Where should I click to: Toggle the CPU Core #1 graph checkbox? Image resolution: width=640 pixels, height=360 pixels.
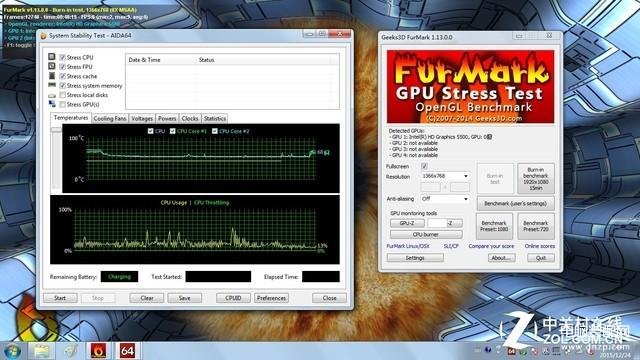(173, 131)
